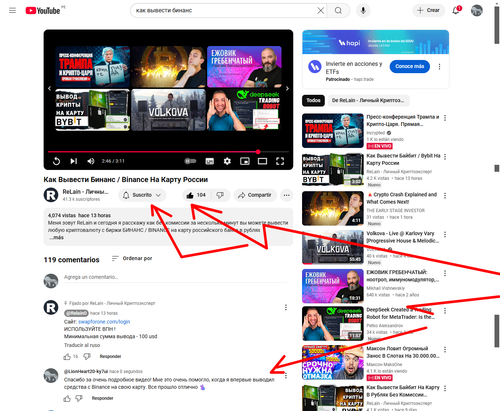Translate pinned comment with Traducir al ruso

click(82, 345)
